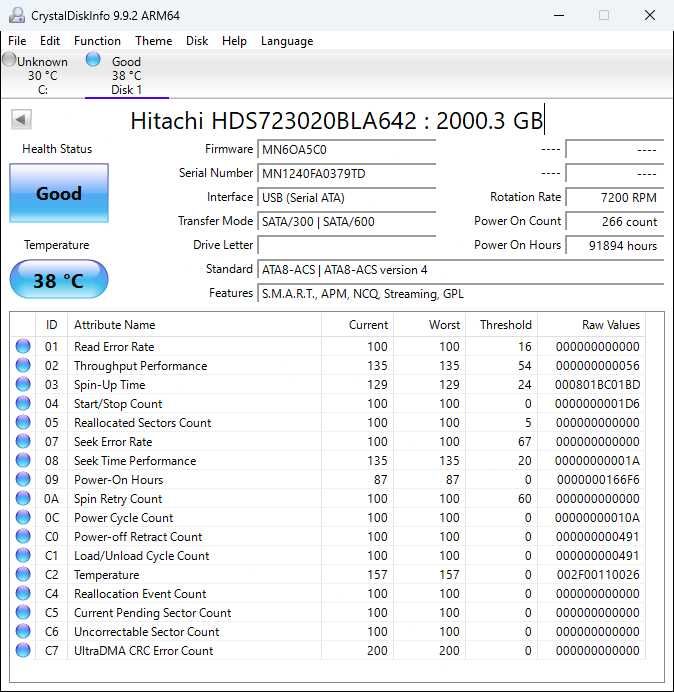Open the Disk menu
The height and width of the screenshot is (692, 674).
click(x=197, y=41)
